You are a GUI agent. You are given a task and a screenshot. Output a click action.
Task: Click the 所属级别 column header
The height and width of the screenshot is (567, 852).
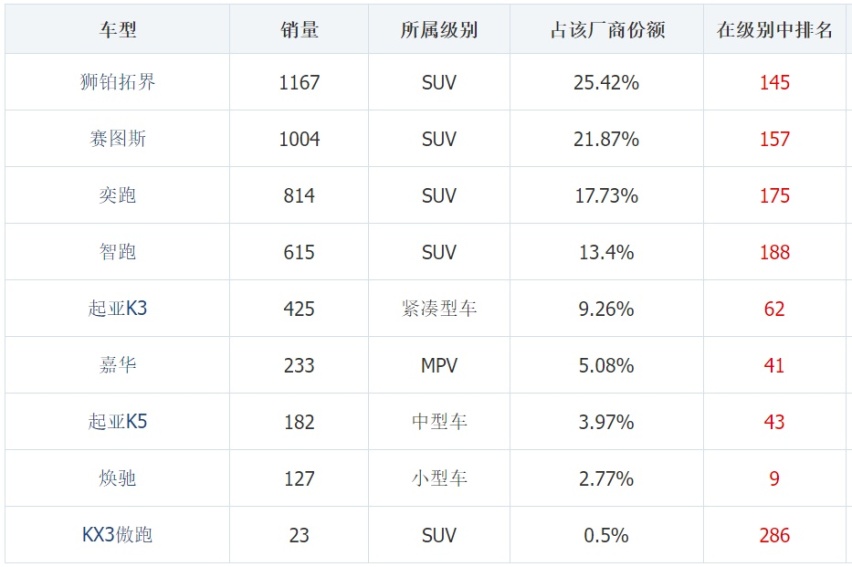coord(439,29)
